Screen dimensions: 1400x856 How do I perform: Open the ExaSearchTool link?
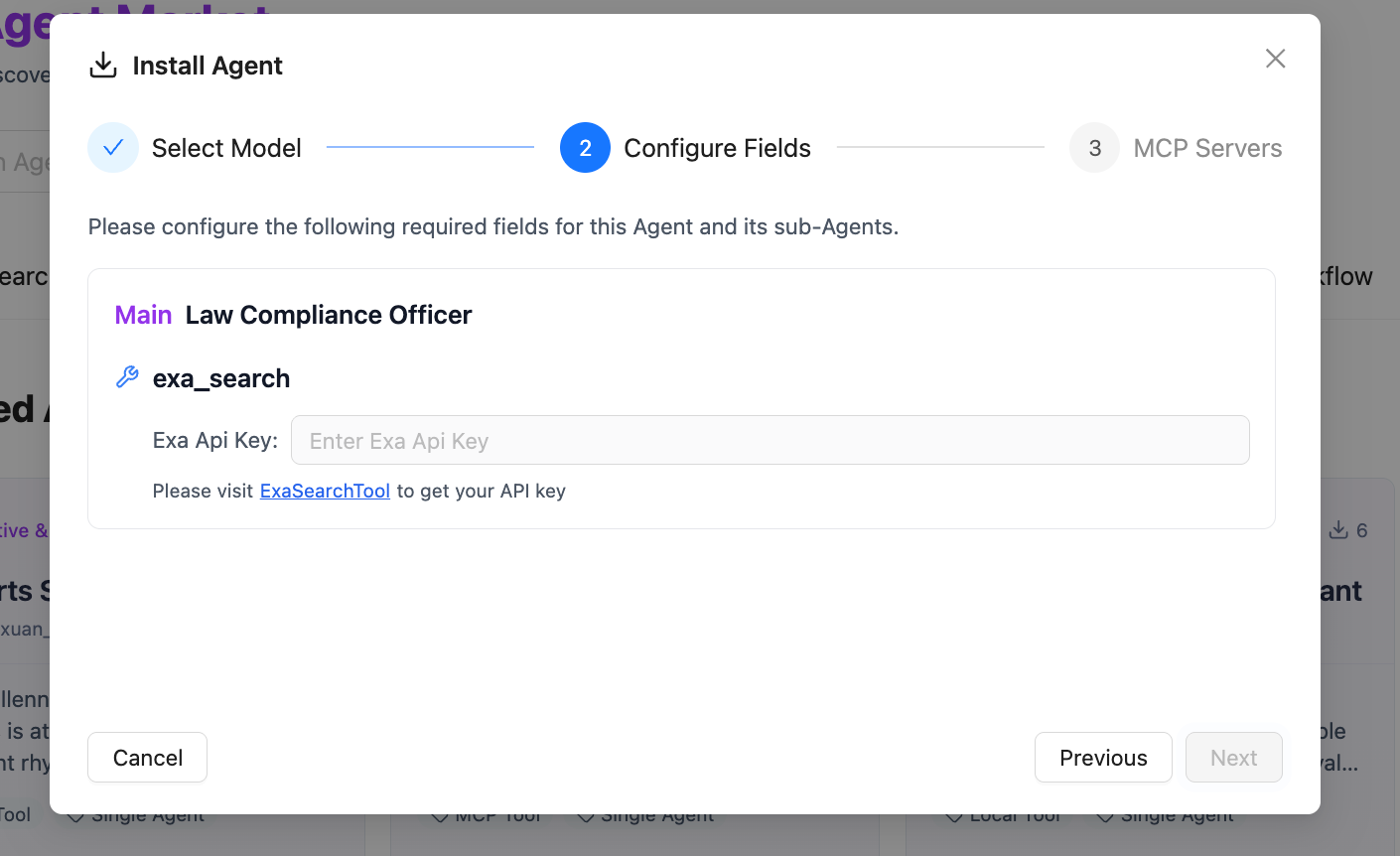pyautogui.click(x=325, y=491)
